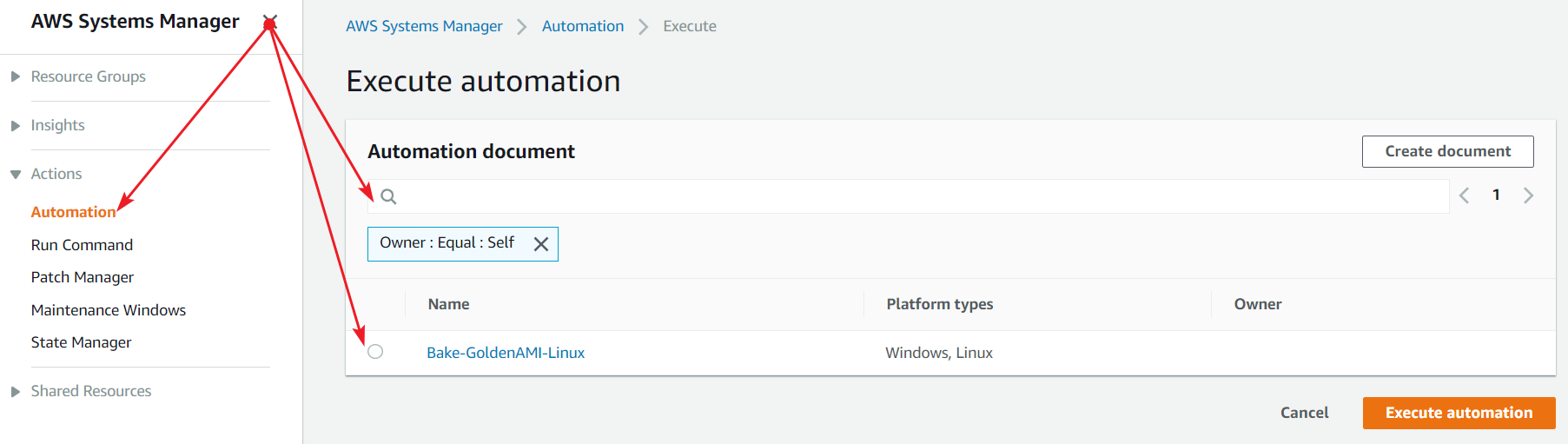Close the AWS Systems Manager sidebar
This screenshot has width=1568, height=444.
pos(270,22)
